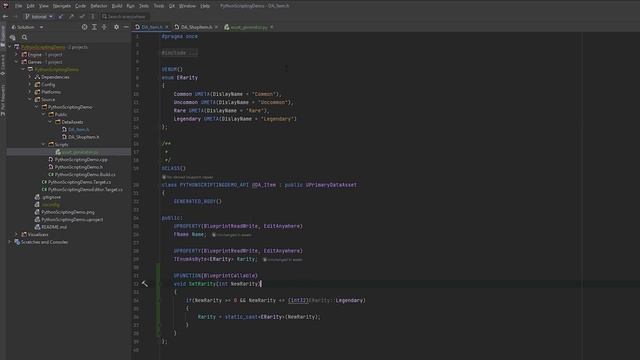Open the Solution panel gear settings
640x360 pixels.
[x=116, y=27]
